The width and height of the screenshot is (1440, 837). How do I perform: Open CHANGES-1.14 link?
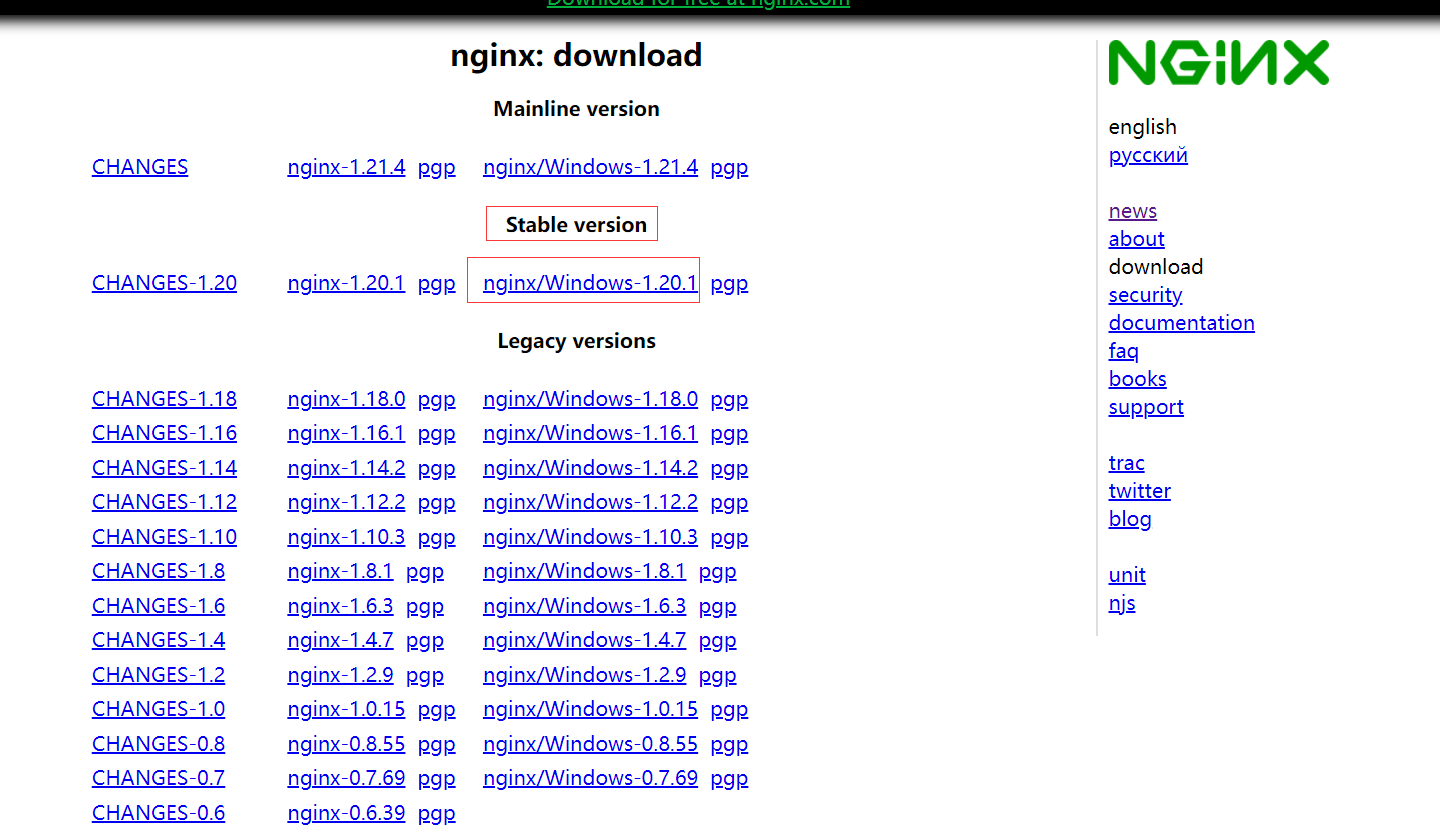[x=164, y=468]
